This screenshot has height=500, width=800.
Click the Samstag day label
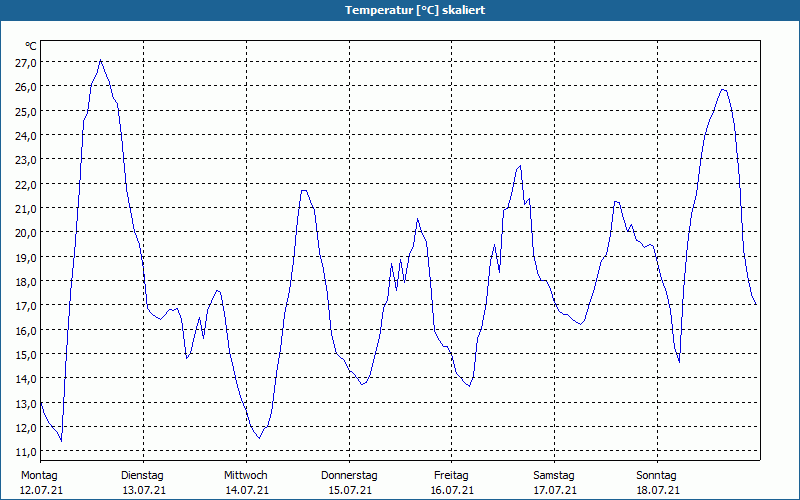point(554,476)
